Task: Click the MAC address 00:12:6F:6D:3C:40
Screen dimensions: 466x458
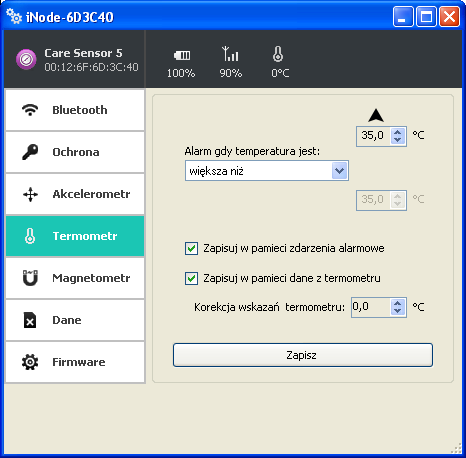Action: coord(91,67)
